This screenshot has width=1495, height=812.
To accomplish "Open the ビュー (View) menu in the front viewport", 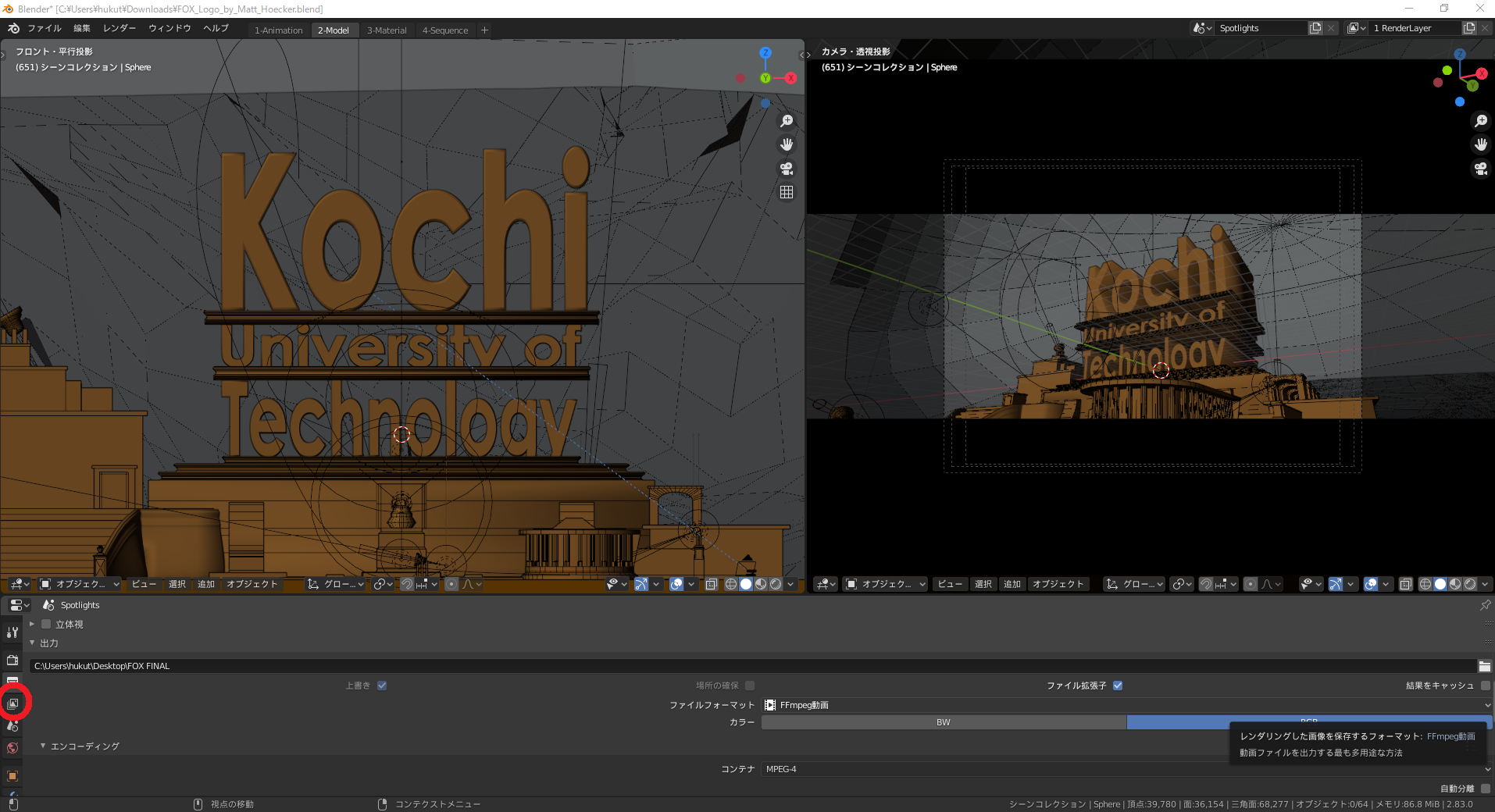I will point(144,584).
